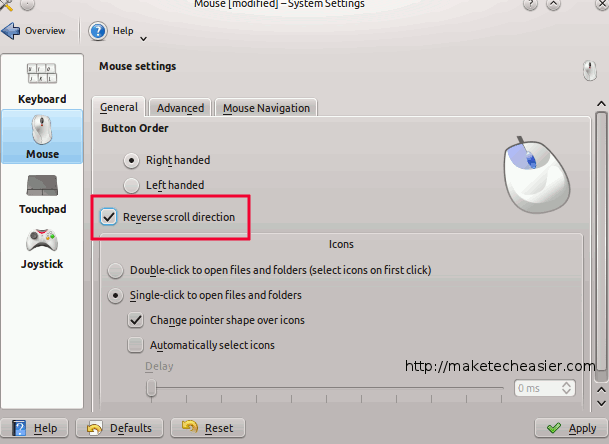Expand the toolbar overflow chevron beside Help
Image resolution: width=609 pixels, height=444 pixels.
click(x=143, y=39)
